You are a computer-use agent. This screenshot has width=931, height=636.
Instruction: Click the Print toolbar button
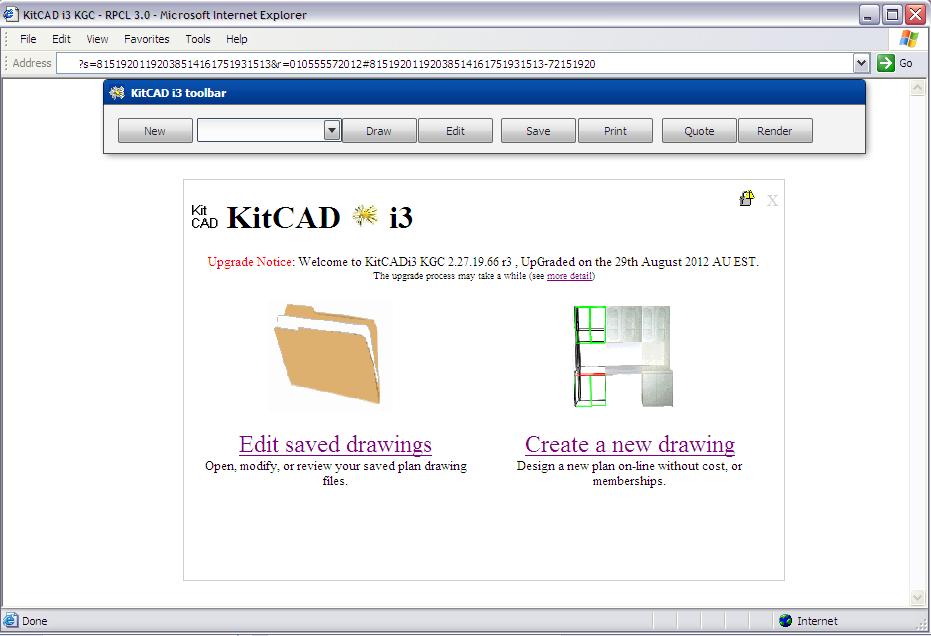pyautogui.click(x=615, y=131)
